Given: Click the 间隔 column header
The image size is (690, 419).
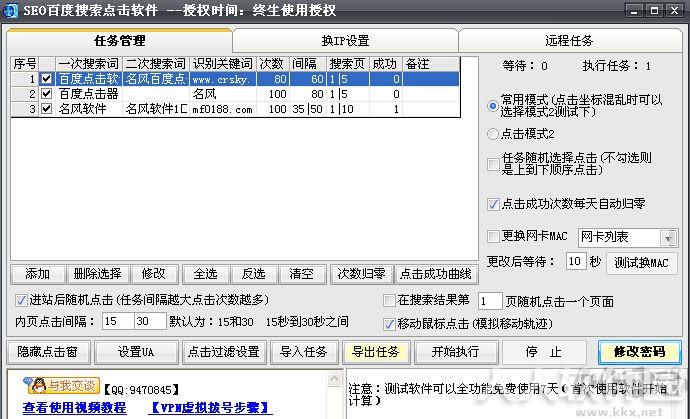Looking at the screenshot, I should tap(307, 64).
